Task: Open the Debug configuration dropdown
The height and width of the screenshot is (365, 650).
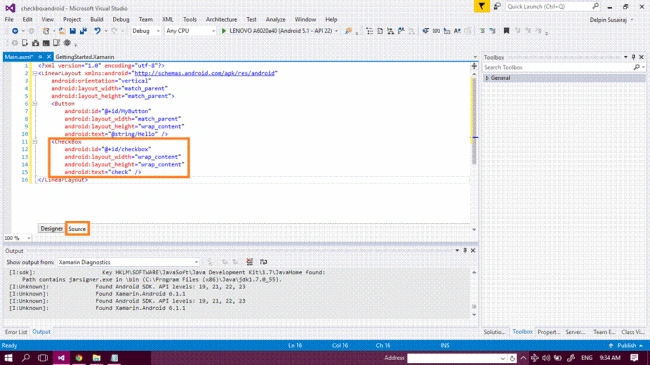Action: point(146,31)
